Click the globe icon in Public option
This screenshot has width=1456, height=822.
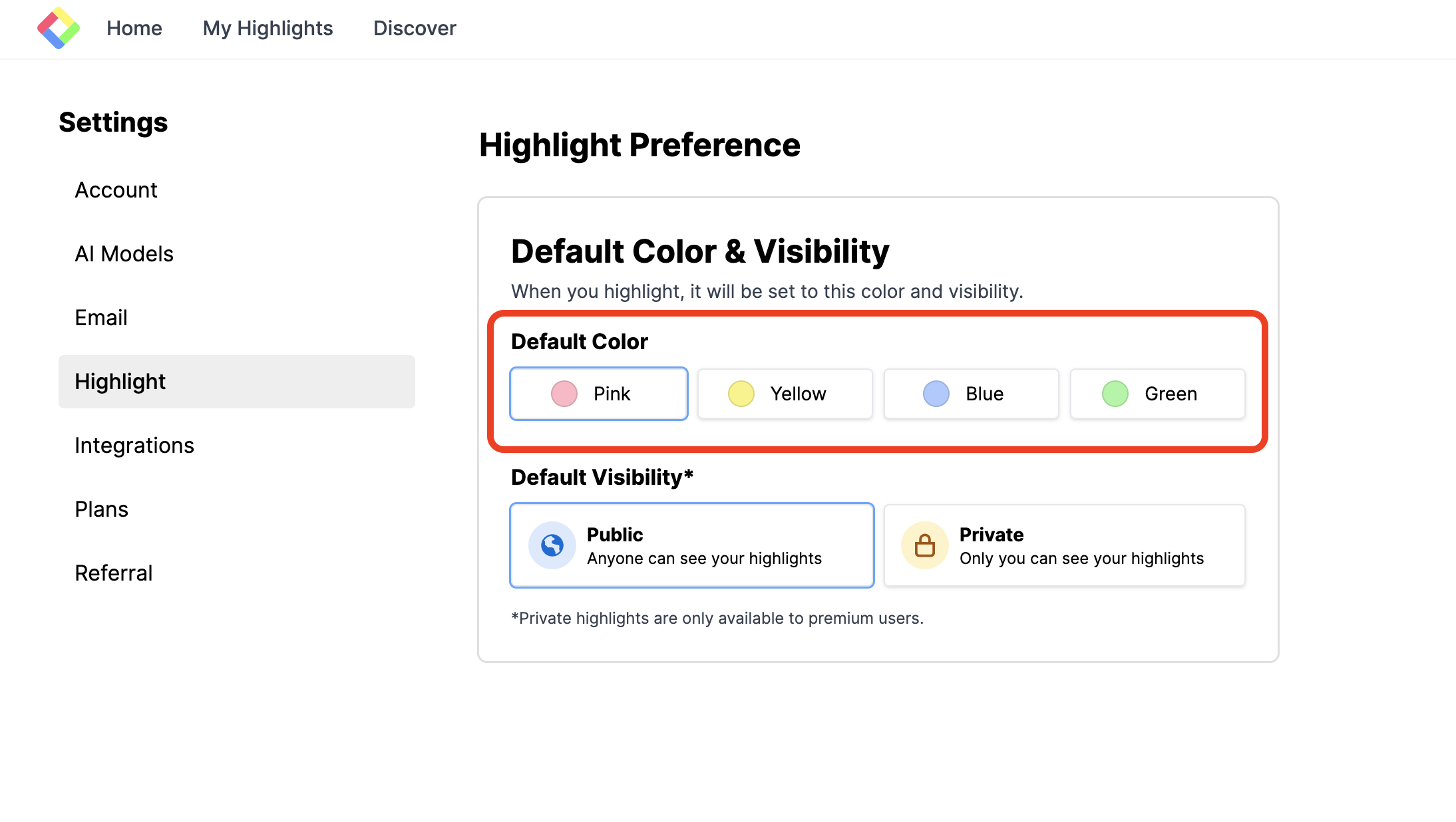tap(552, 545)
